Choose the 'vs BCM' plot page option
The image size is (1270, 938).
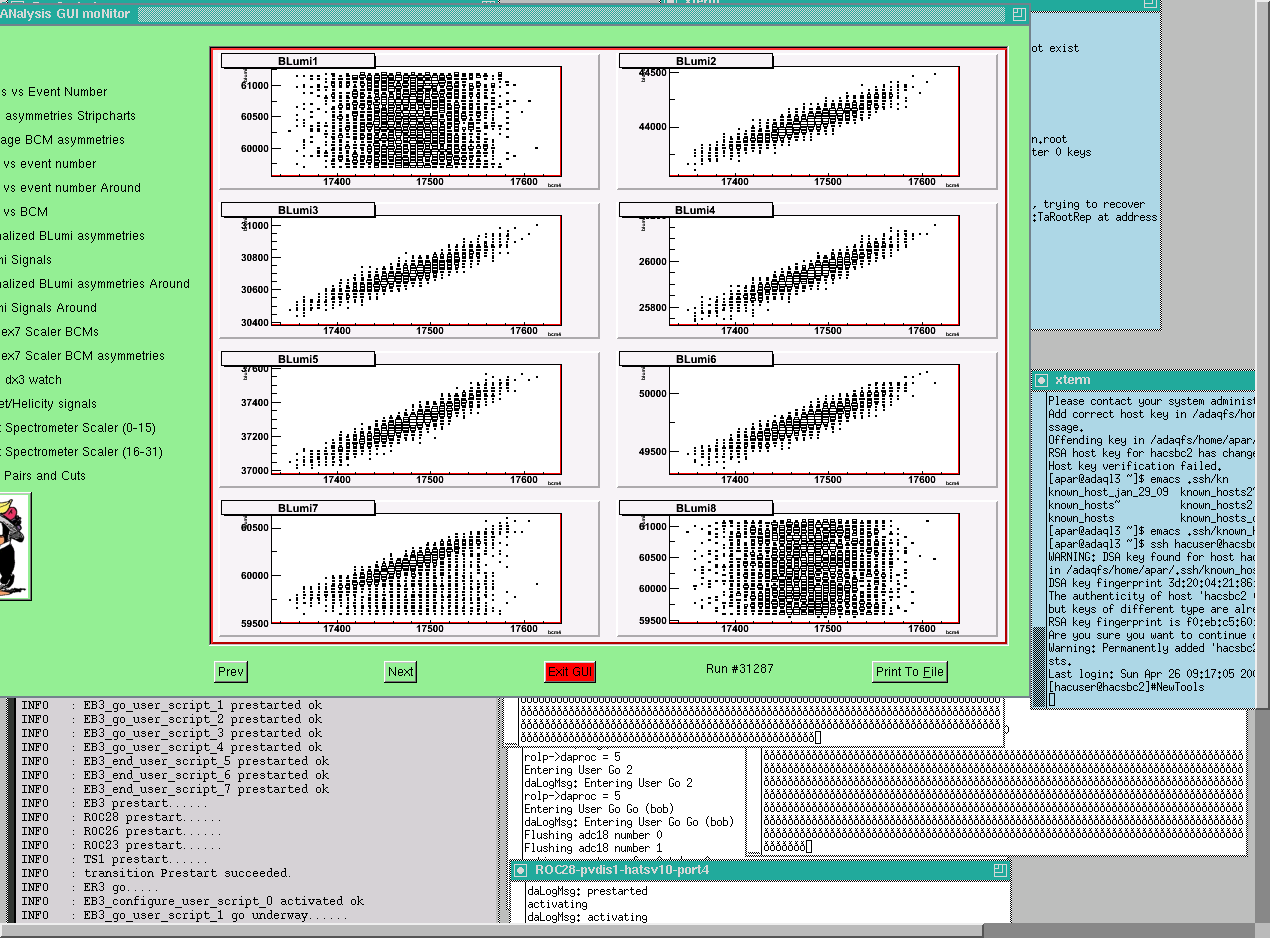click(x=25, y=212)
